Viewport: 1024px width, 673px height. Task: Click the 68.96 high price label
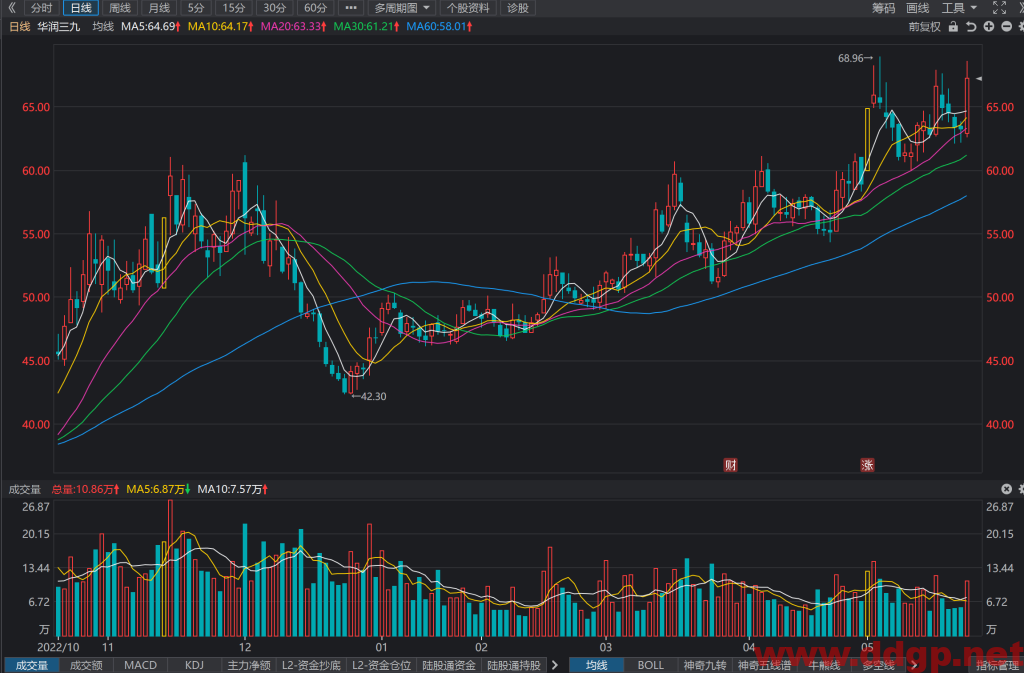pyautogui.click(x=855, y=58)
